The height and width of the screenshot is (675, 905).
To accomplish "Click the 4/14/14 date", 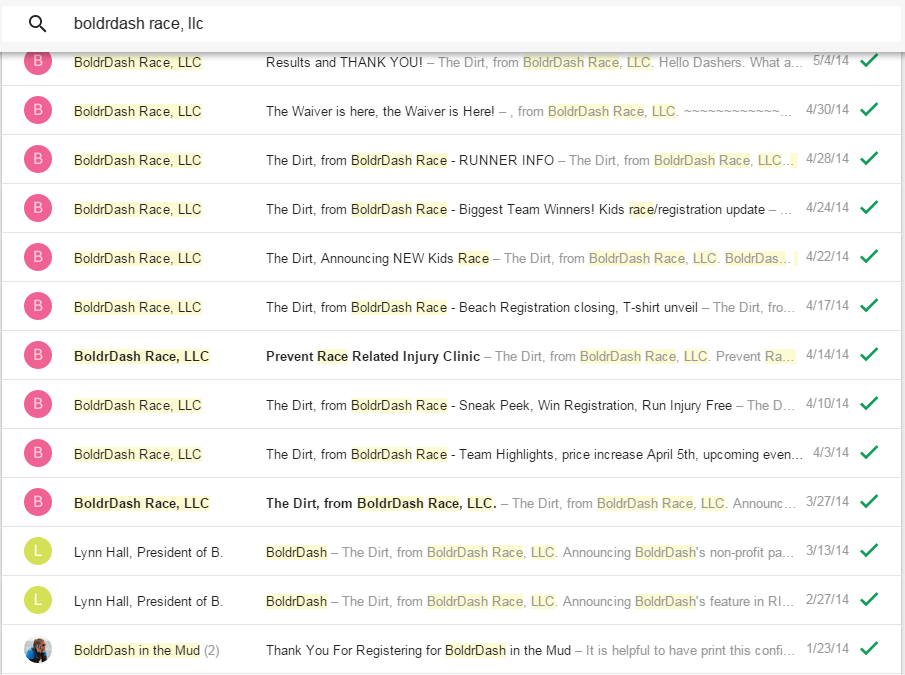I will pyautogui.click(x=827, y=355).
